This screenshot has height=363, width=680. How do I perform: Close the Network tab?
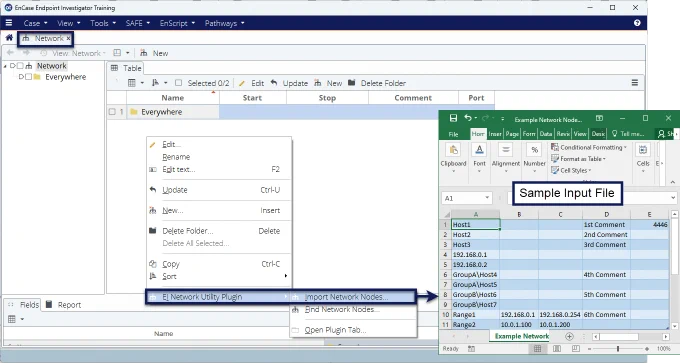(x=68, y=39)
